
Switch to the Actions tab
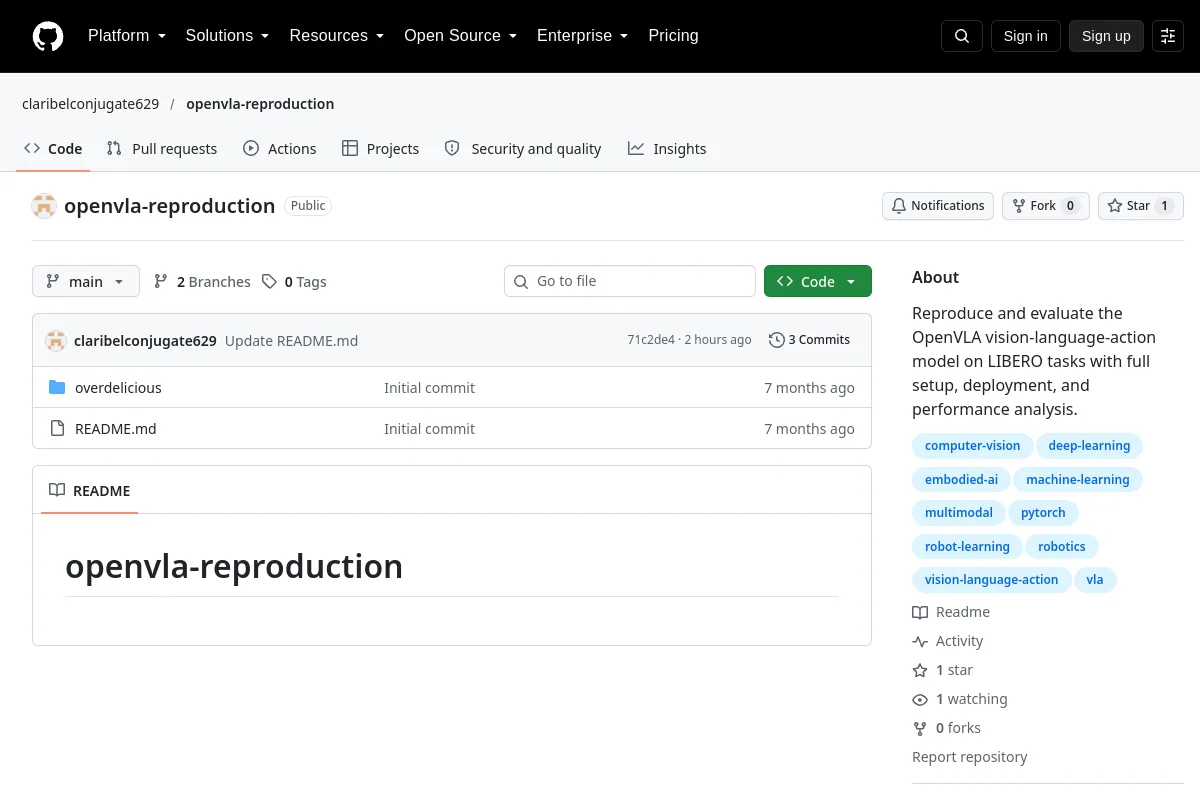click(x=280, y=149)
